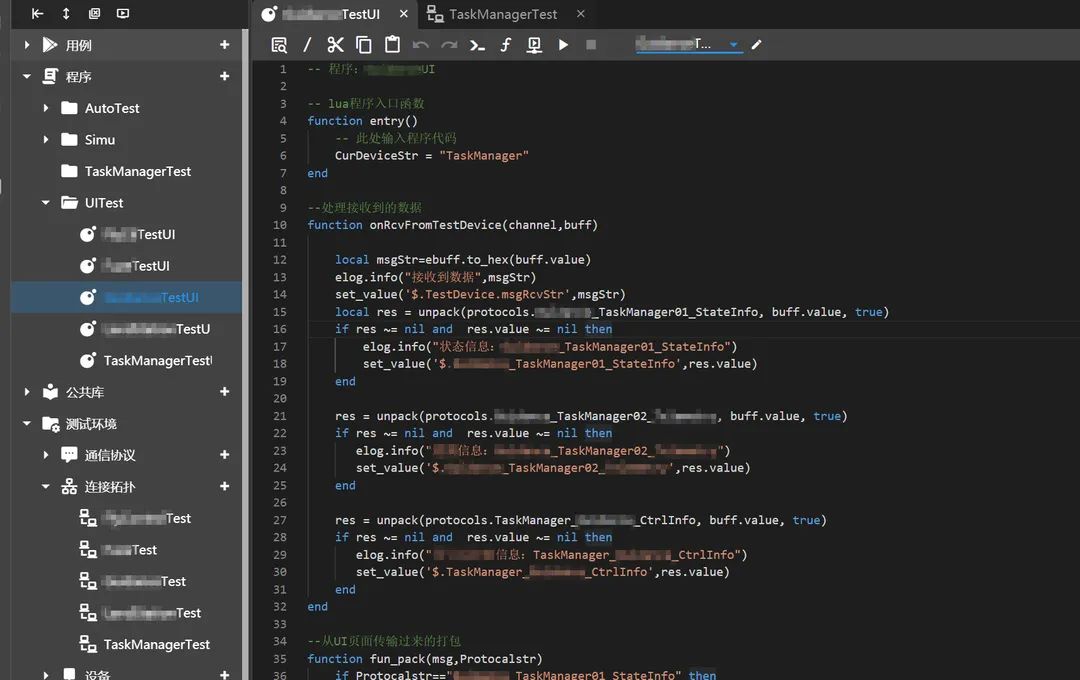
Task: Select the 测试环境 label
Action: [x=91, y=424]
